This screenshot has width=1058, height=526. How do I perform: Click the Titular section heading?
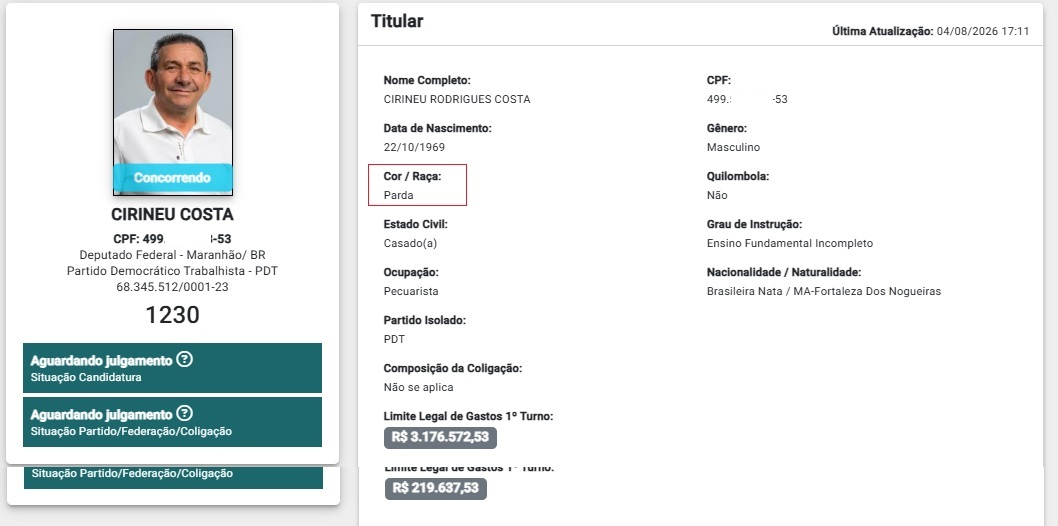pyautogui.click(x=397, y=21)
